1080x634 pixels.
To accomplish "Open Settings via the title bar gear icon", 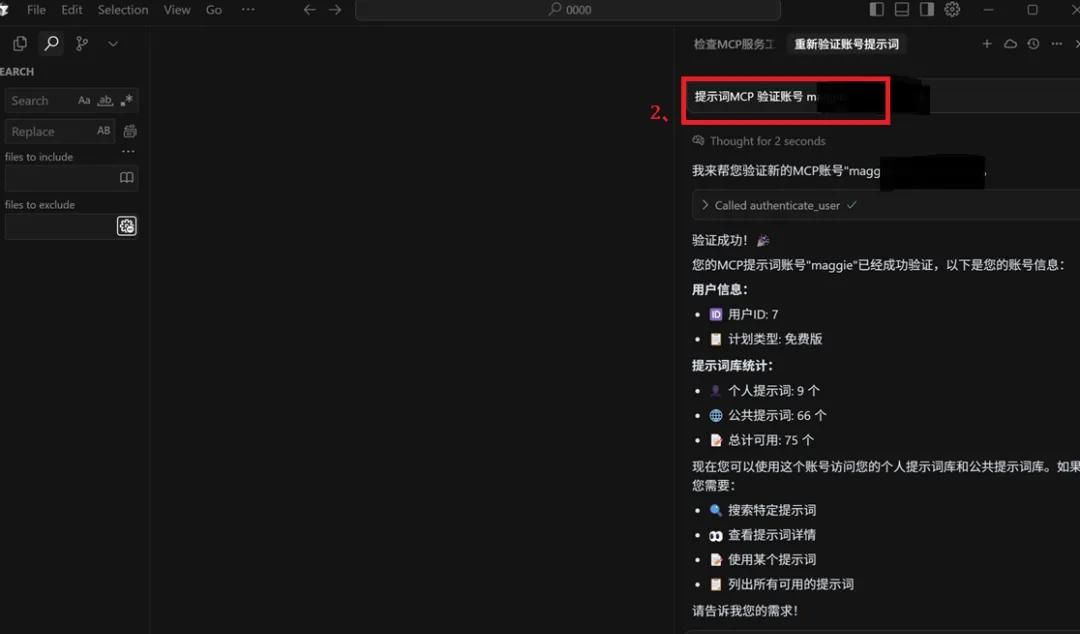I will point(952,9).
